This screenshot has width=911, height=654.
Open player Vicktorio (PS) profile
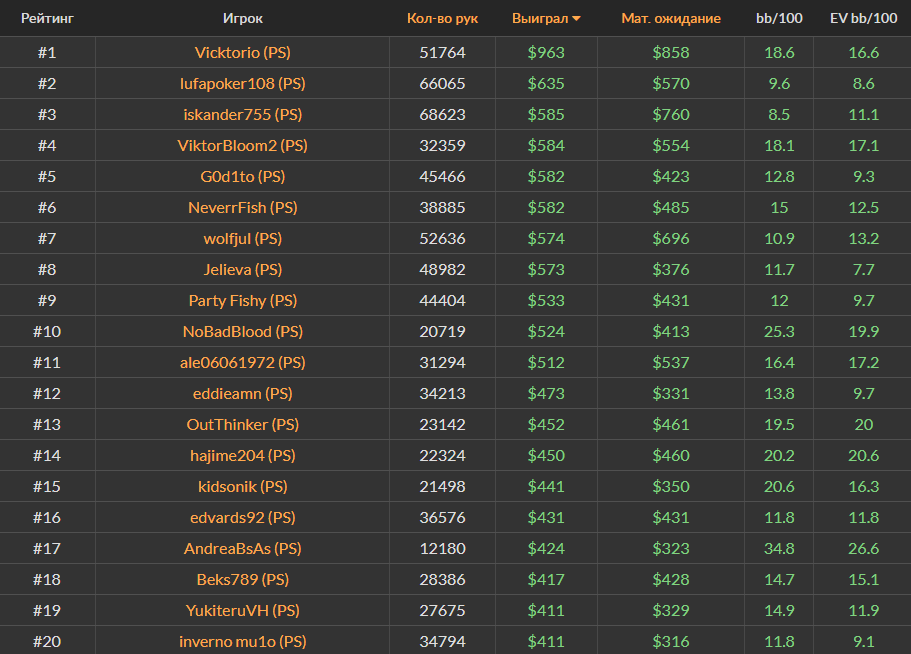pyautogui.click(x=243, y=52)
